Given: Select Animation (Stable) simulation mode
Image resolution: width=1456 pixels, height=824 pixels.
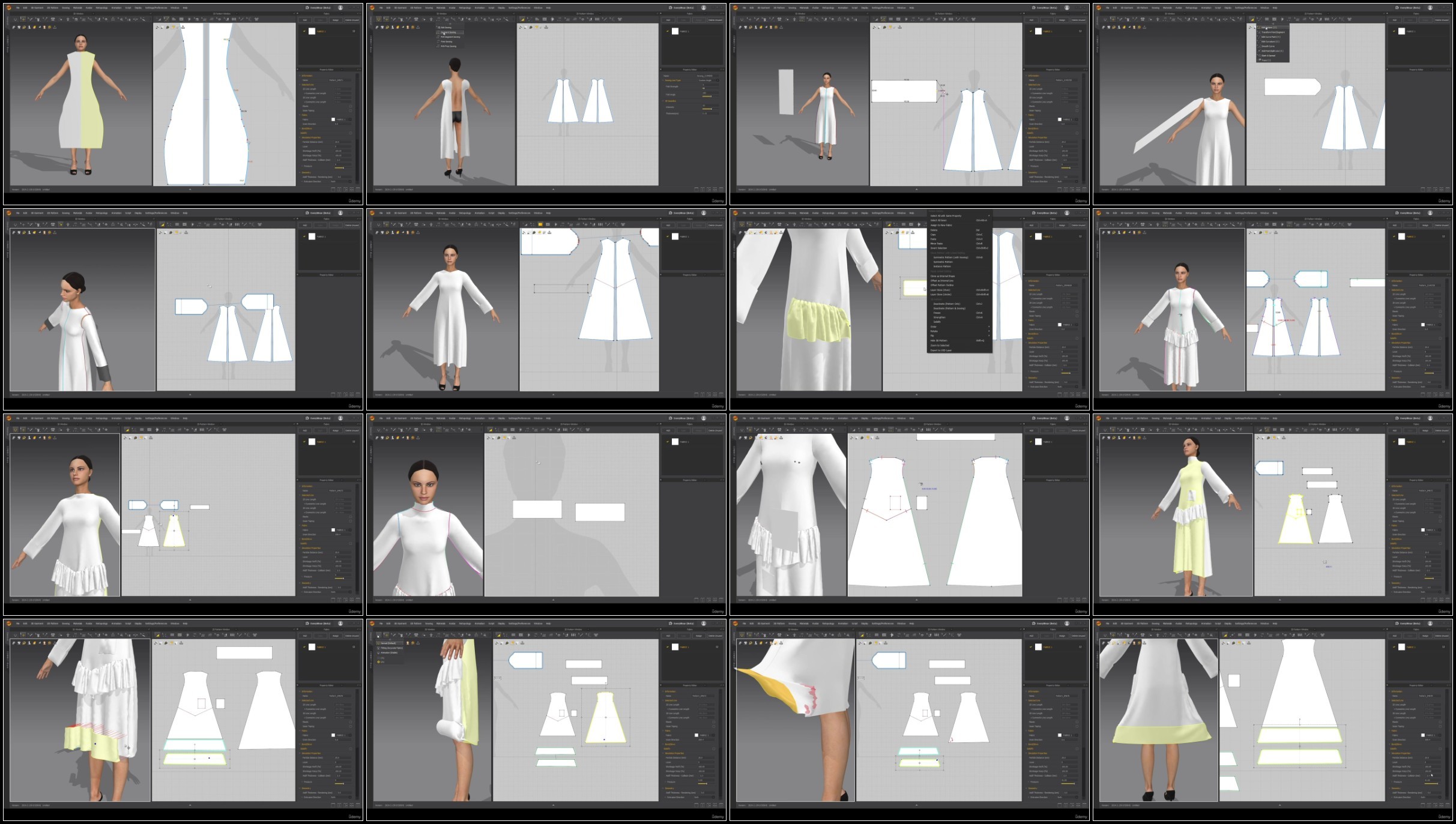Looking at the screenshot, I should coord(389,652).
